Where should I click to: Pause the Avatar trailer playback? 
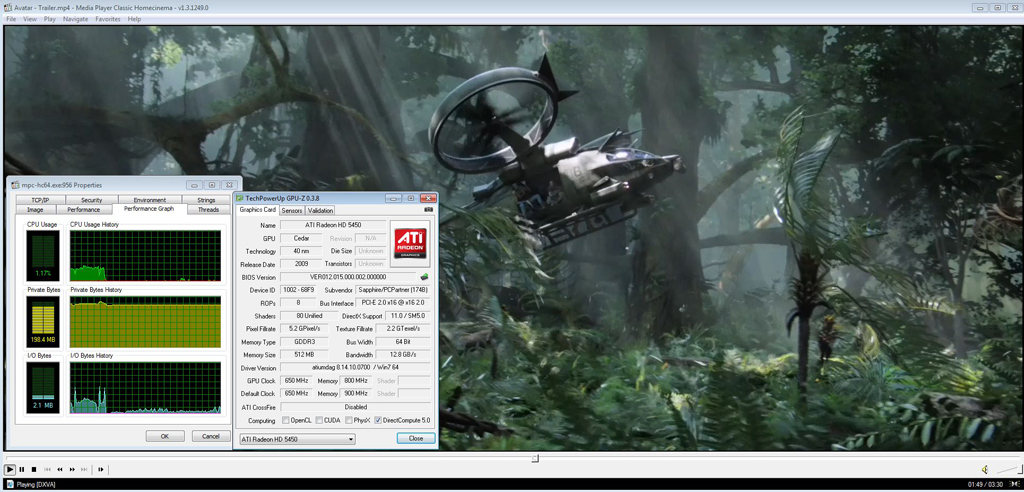[x=22, y=469]
